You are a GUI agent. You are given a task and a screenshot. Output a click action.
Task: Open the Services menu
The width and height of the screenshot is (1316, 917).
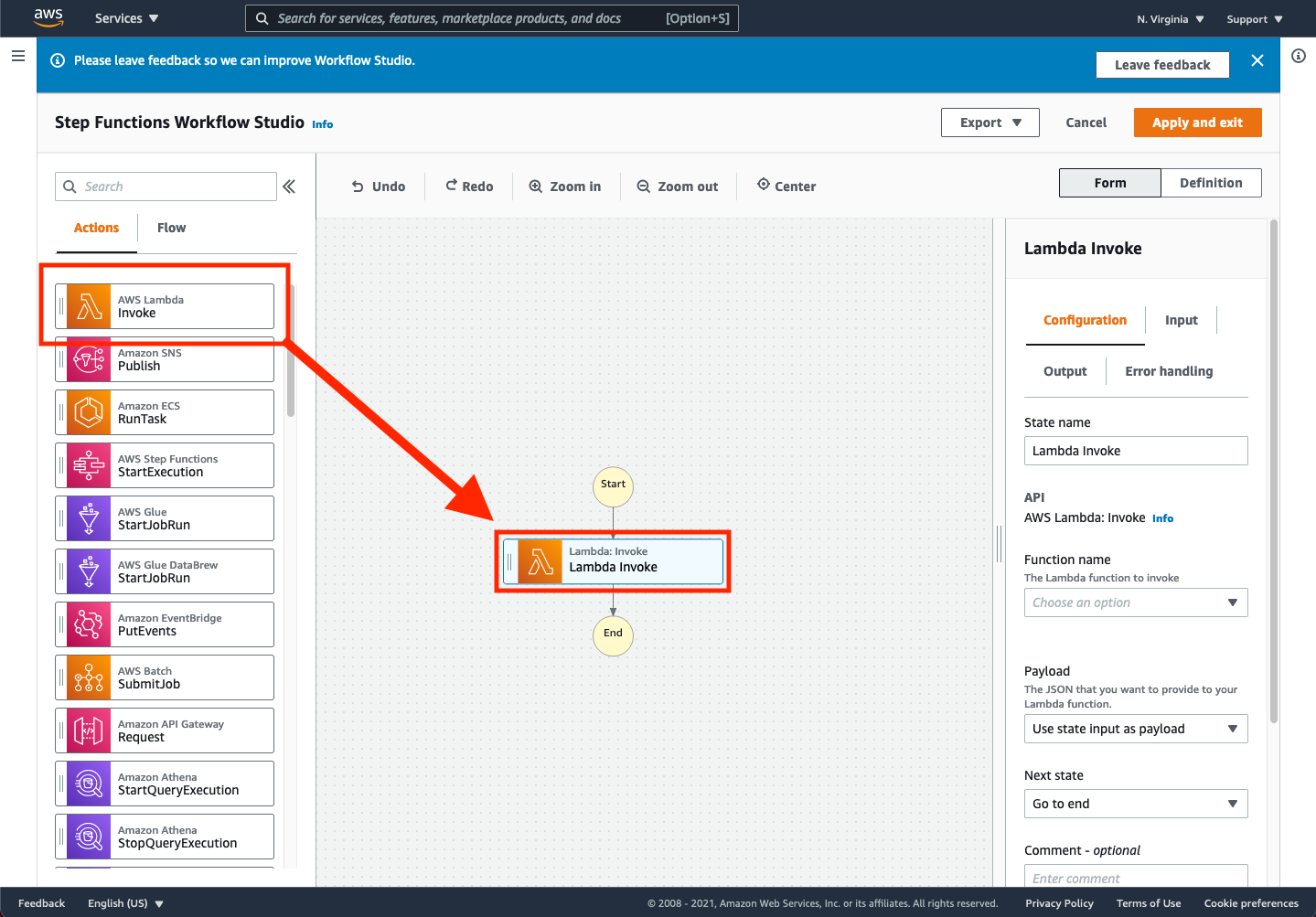[127, 18]
